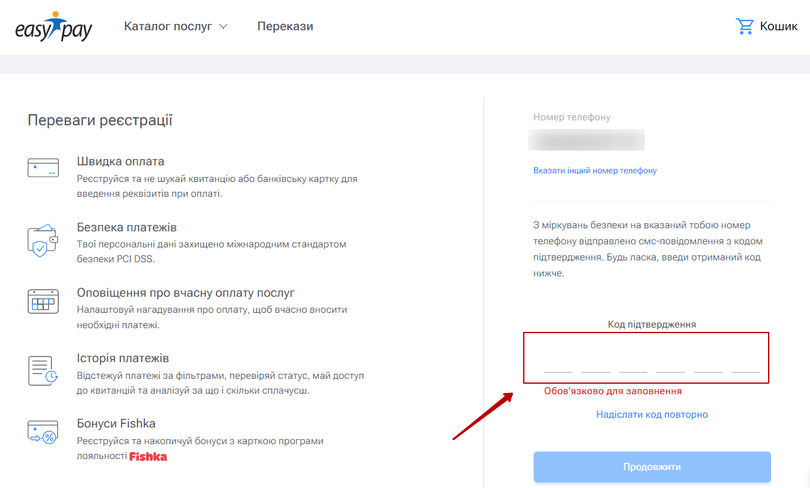Click the blurred phone number field
810x488 pixels.
point(586,140)
